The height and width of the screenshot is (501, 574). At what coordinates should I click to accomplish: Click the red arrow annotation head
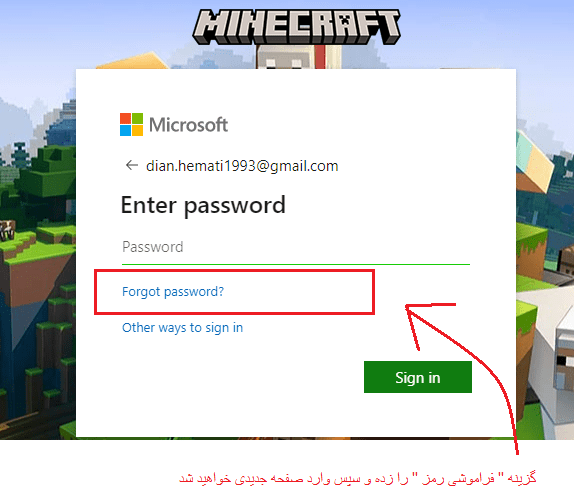click(x=415, y=318)
